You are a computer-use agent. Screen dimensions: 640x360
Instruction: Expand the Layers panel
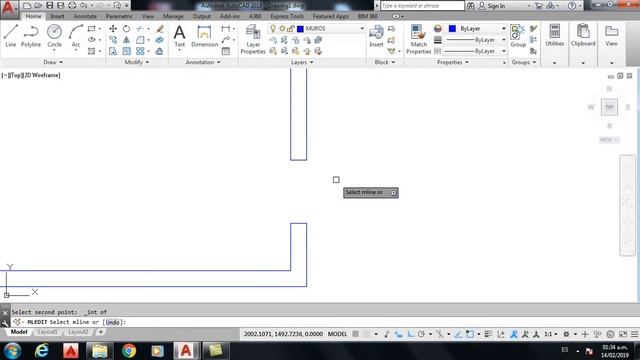pyautogui.click(x=302, y=62)
